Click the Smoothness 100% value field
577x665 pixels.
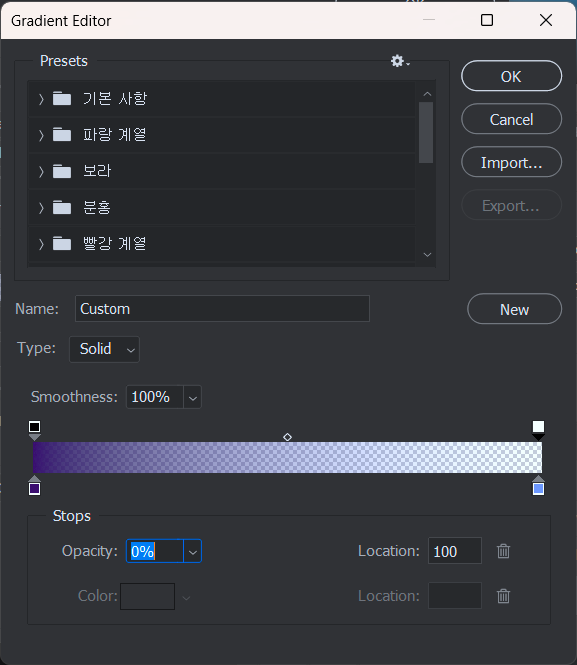(155, 397)
